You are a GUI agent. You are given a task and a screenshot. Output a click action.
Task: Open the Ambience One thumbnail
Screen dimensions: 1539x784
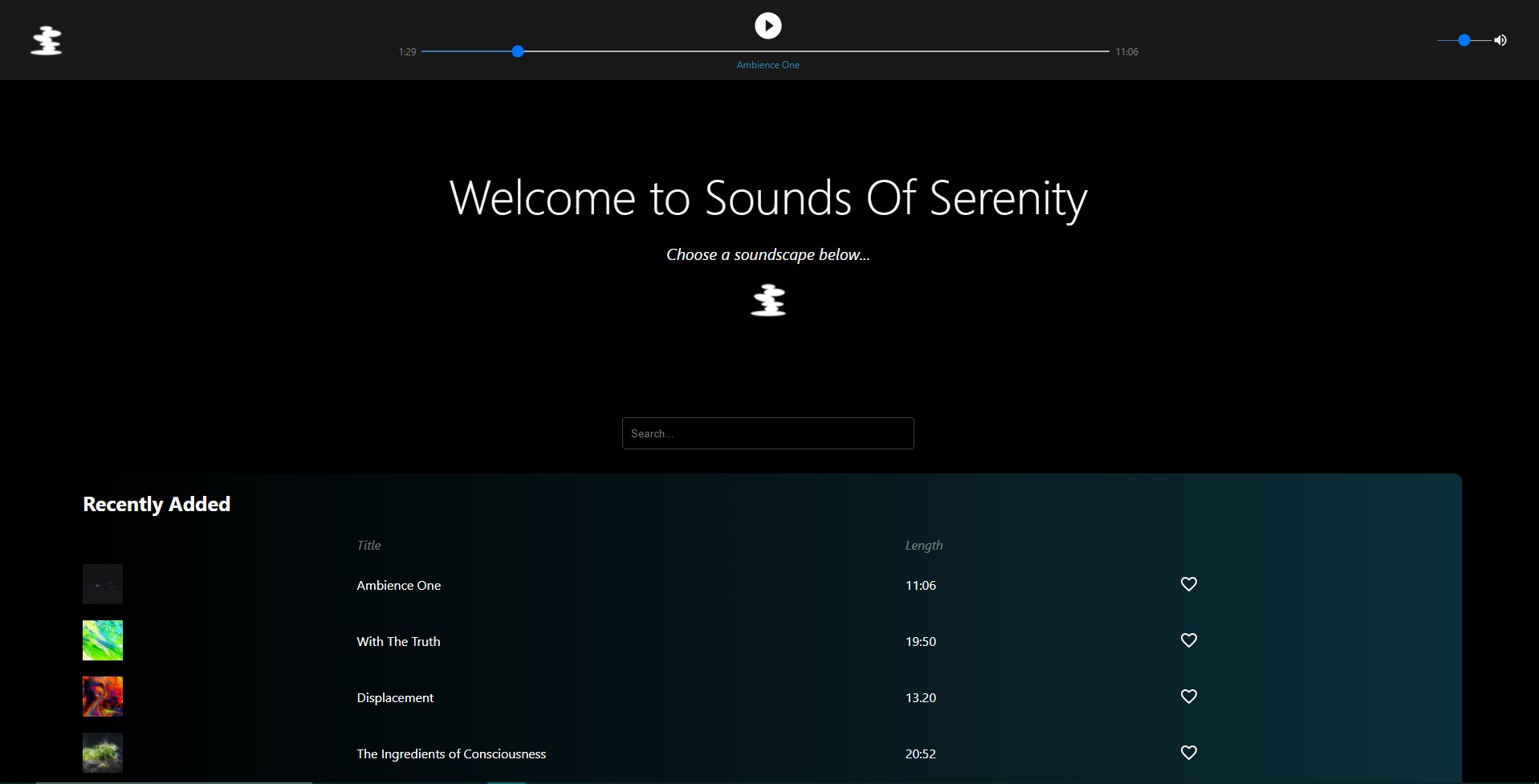point(103,584)
